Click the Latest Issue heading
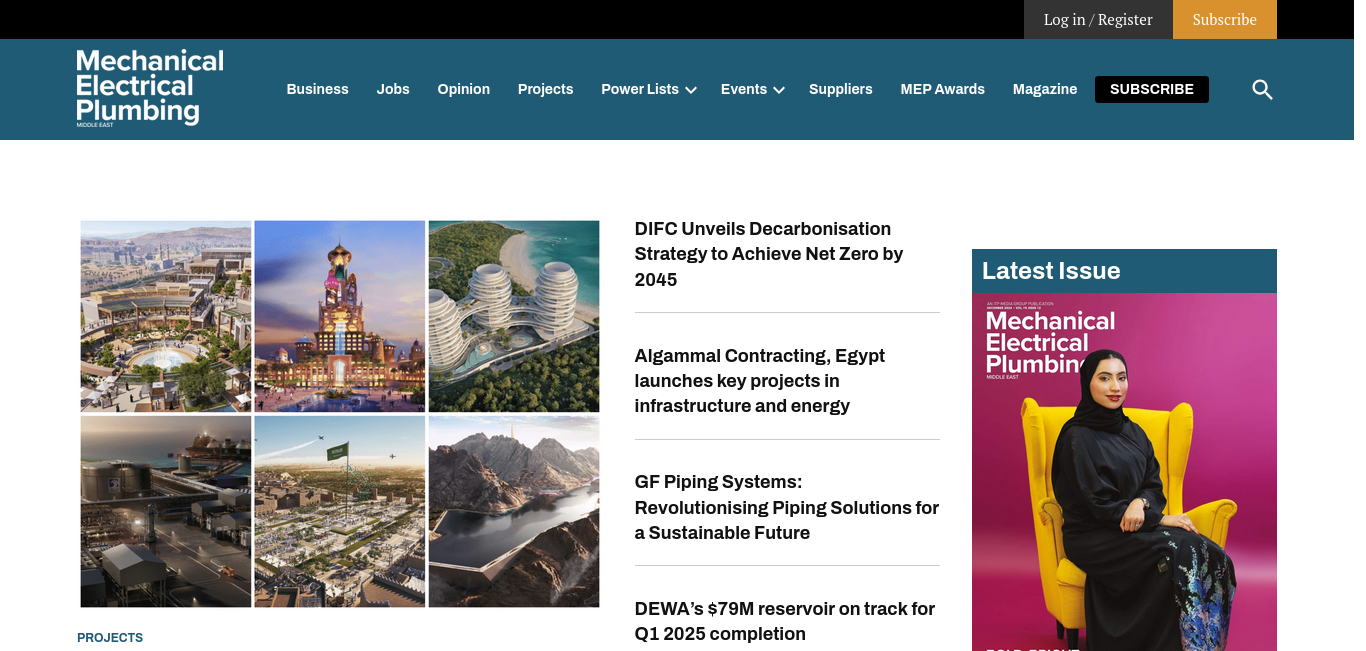The height and width of the screenshot is (651, 1366). pos(1051,271)
